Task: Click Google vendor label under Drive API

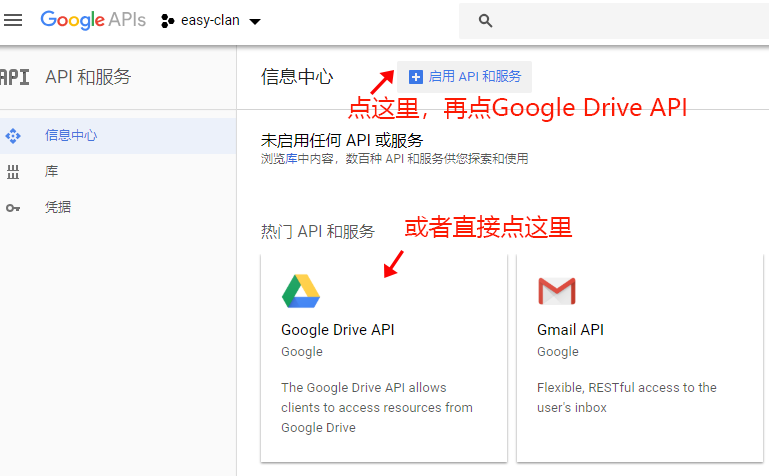Action: 302,352
